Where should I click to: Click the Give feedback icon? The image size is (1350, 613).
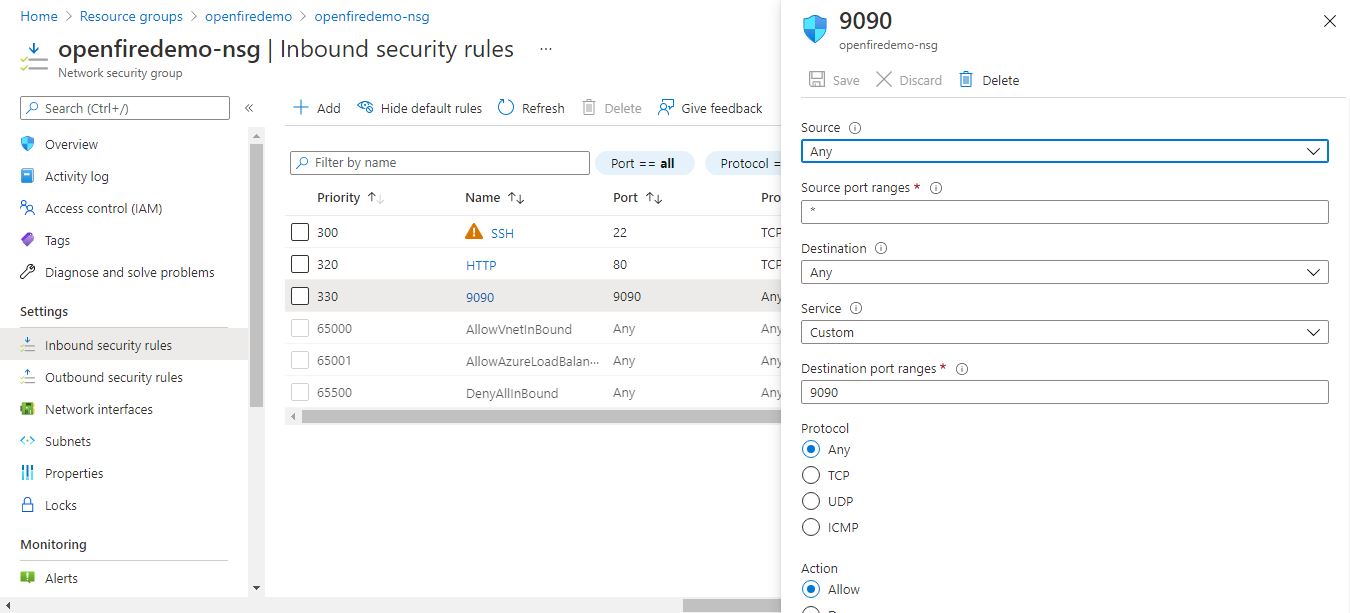tap(666, 108)
